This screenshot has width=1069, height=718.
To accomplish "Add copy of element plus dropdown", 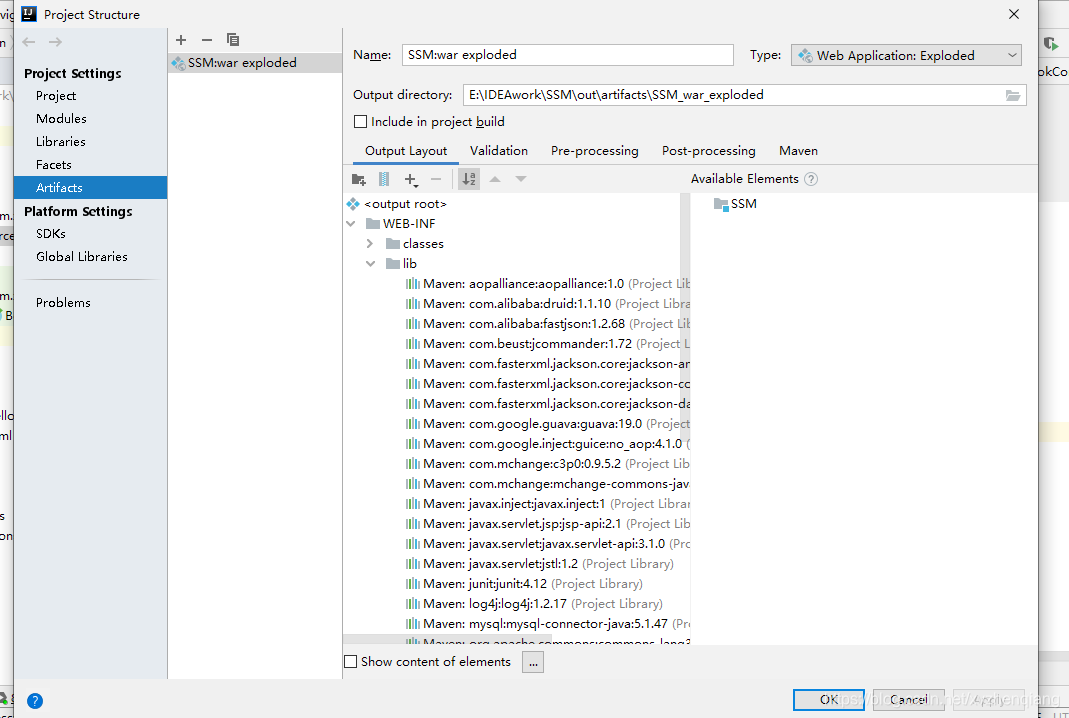I will (x=410, y=179).
